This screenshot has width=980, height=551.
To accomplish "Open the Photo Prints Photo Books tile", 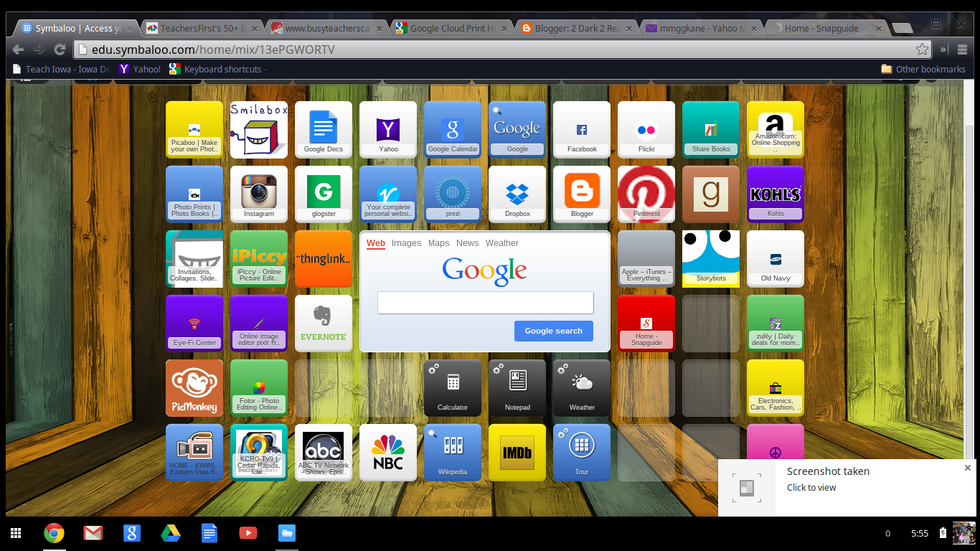I will point(194,194).
